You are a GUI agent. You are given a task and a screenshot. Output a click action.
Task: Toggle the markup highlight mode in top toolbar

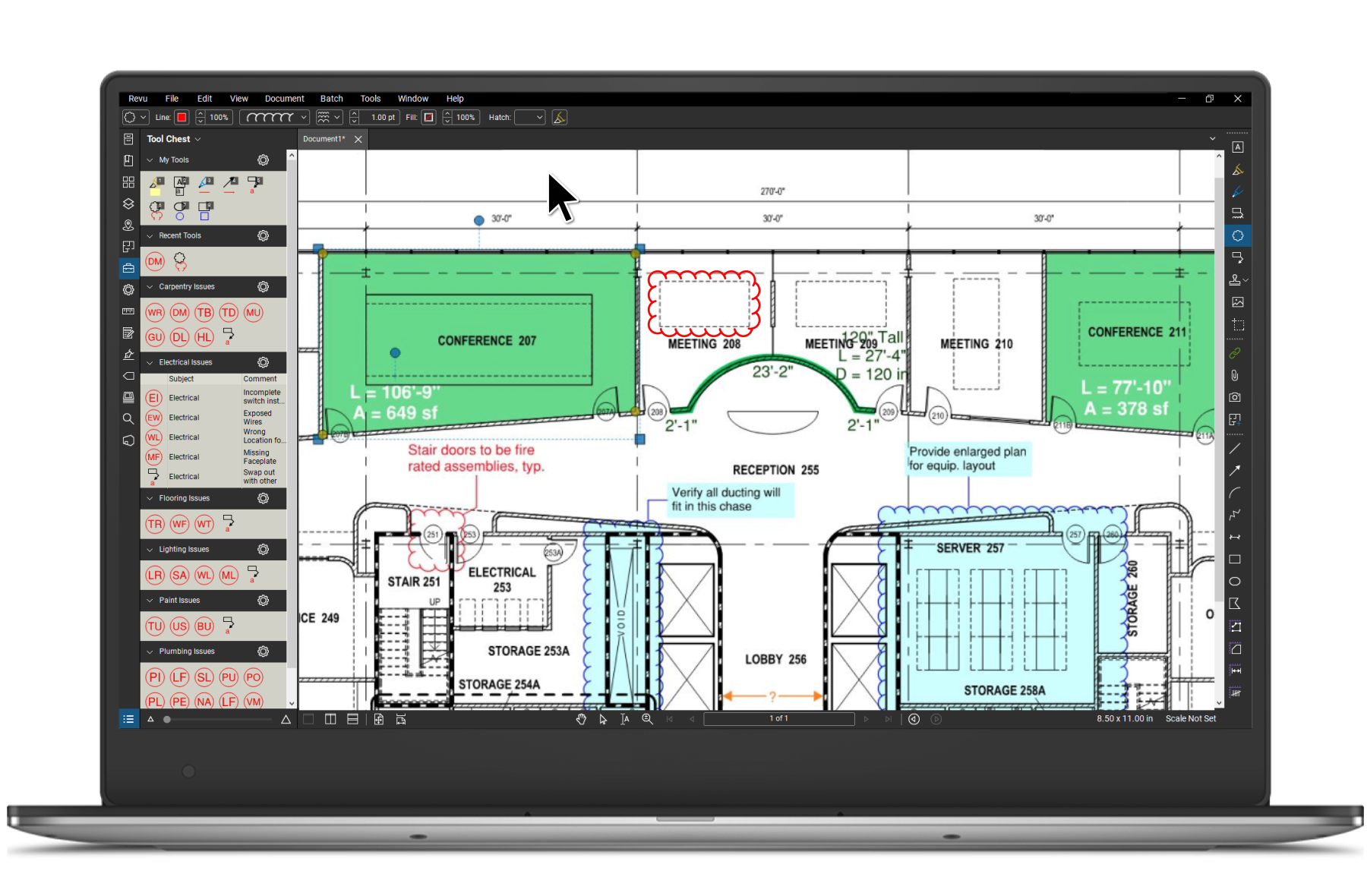560,117
